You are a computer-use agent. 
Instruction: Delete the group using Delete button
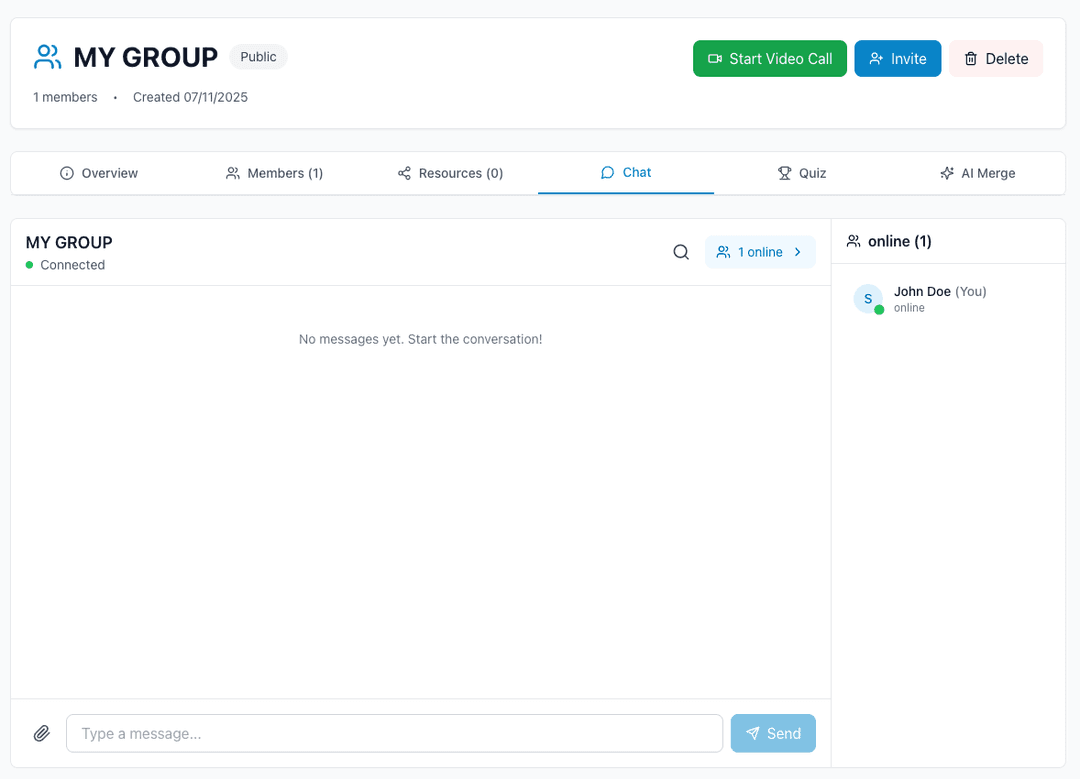[995, 59]
